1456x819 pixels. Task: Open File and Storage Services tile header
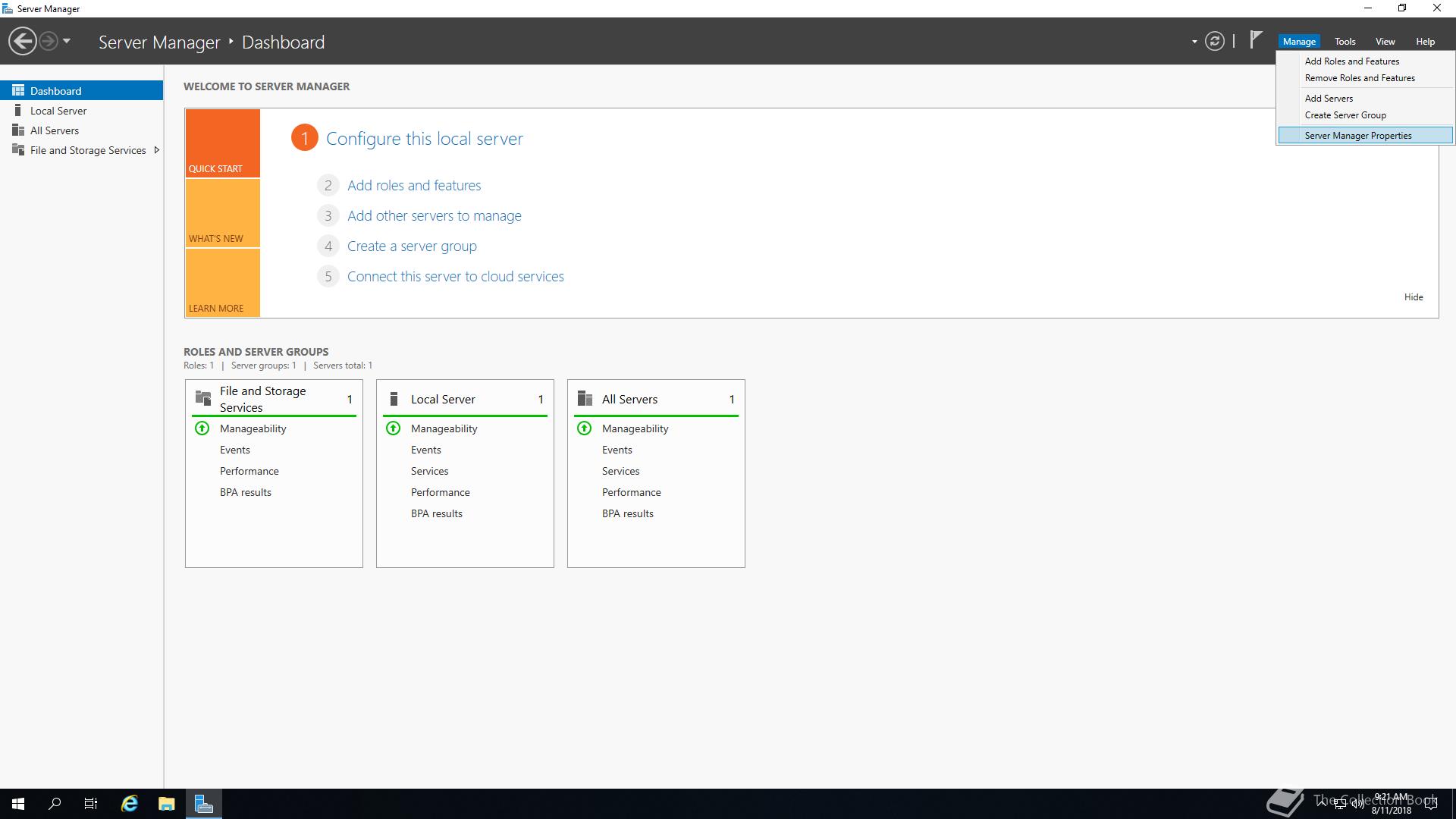pyautogui.click(x=274, y=399)
